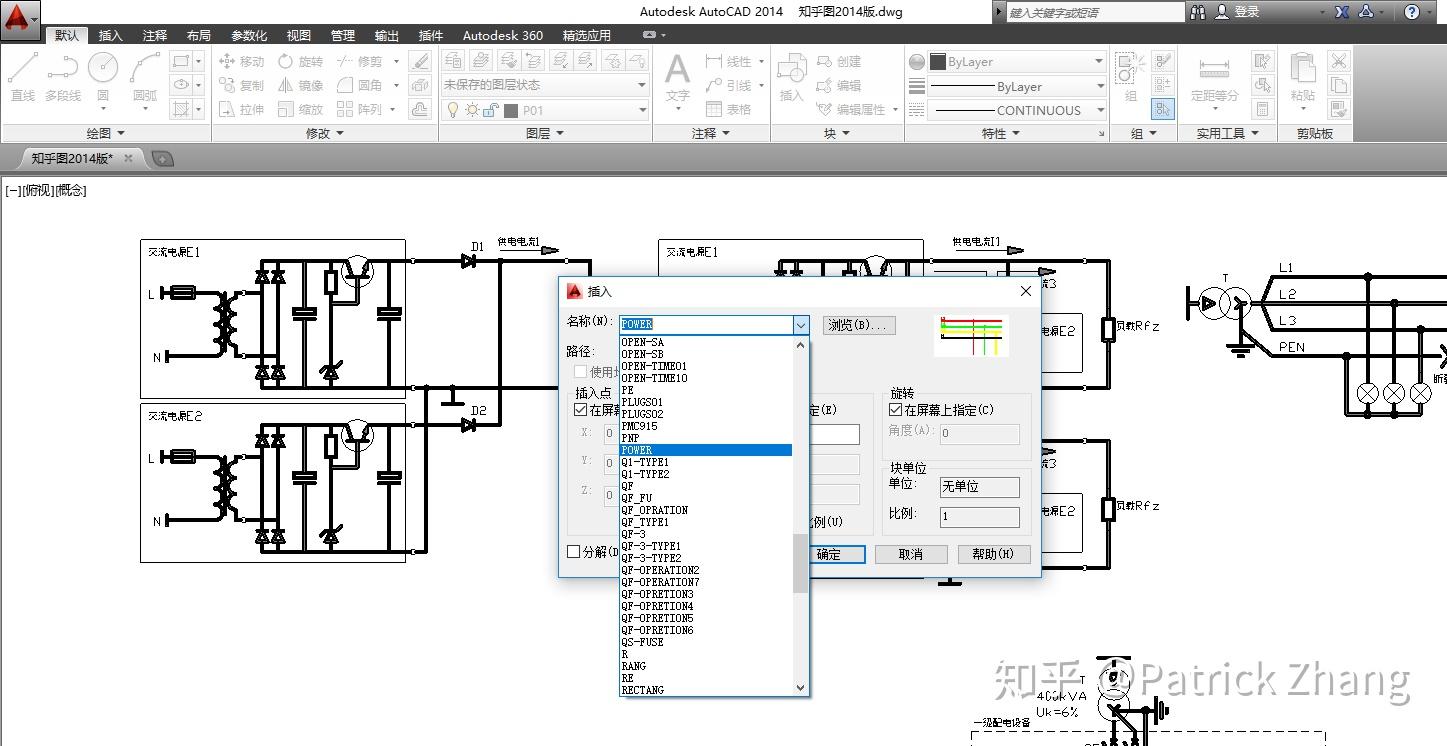This screenshot has height=746, width=1447.
Task: Select the 直线 (Line) drawing tool
Action: pyautogui.click(x=23, y=76)
